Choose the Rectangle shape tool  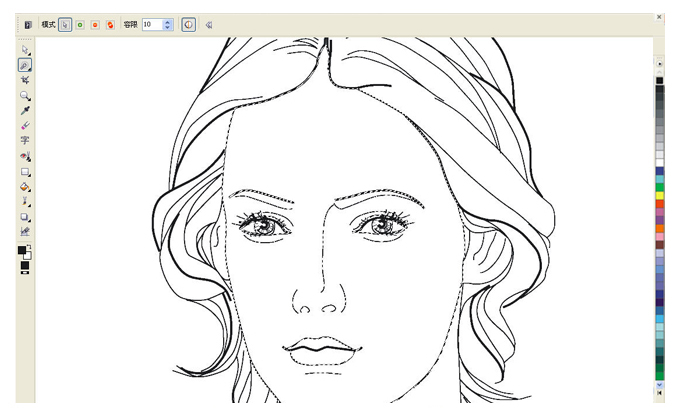tap(25, 172)
